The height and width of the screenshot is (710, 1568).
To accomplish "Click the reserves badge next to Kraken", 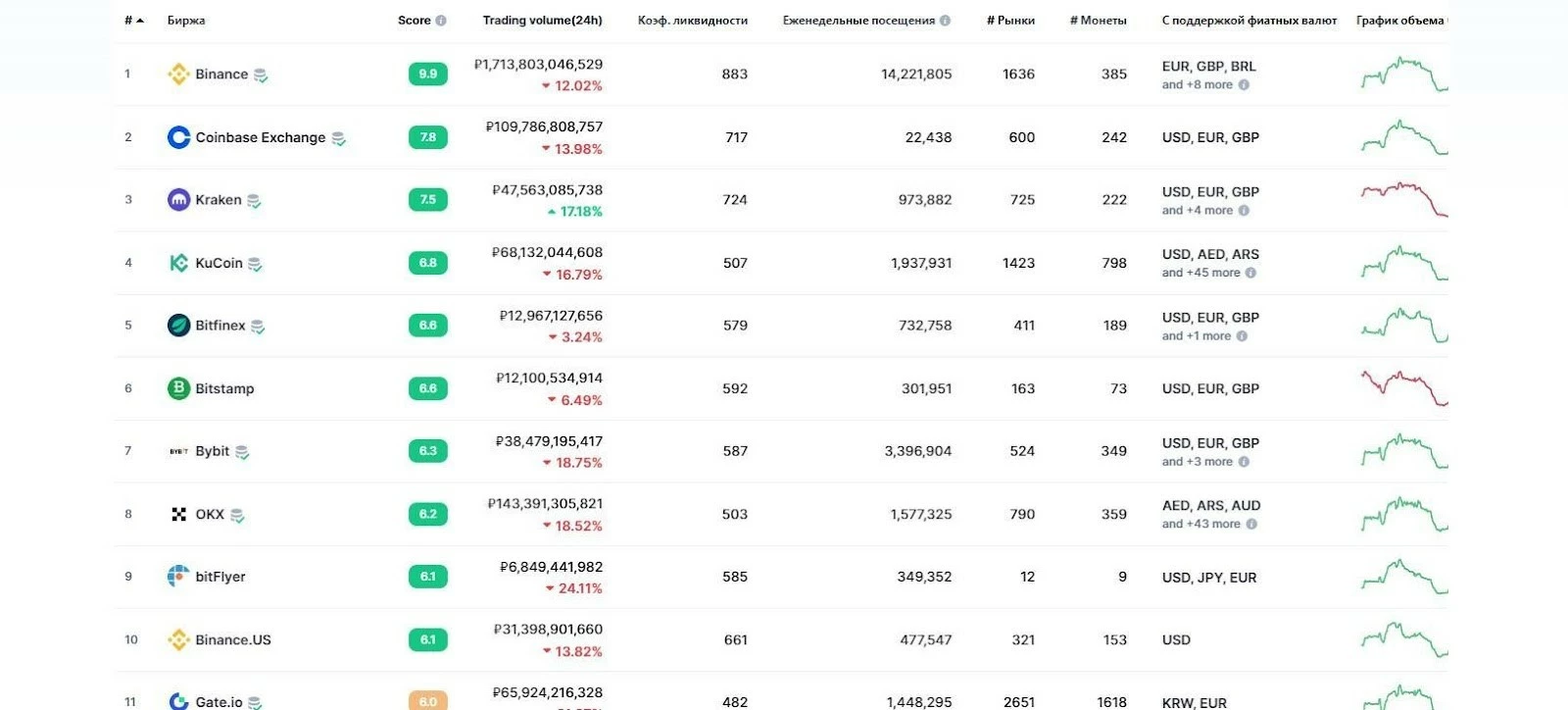I will (254, 201).
